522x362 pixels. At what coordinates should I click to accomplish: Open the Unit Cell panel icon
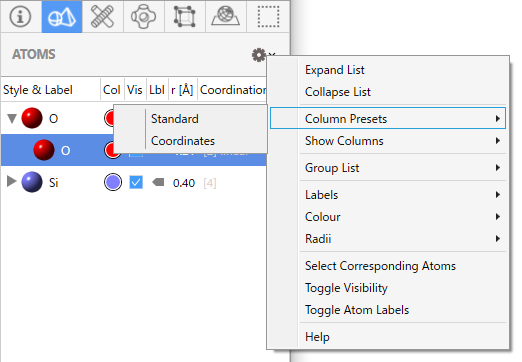point(185,16)
